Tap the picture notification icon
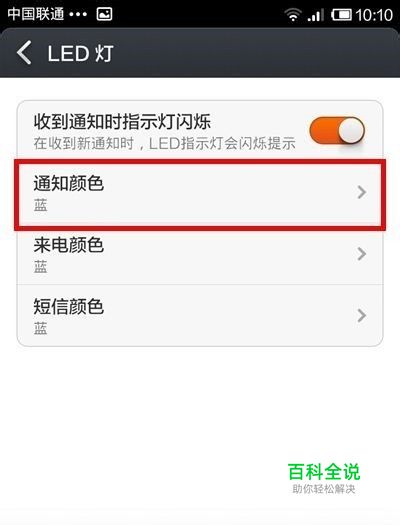This screenshot has width=400, height=525. tap(104, 14)
